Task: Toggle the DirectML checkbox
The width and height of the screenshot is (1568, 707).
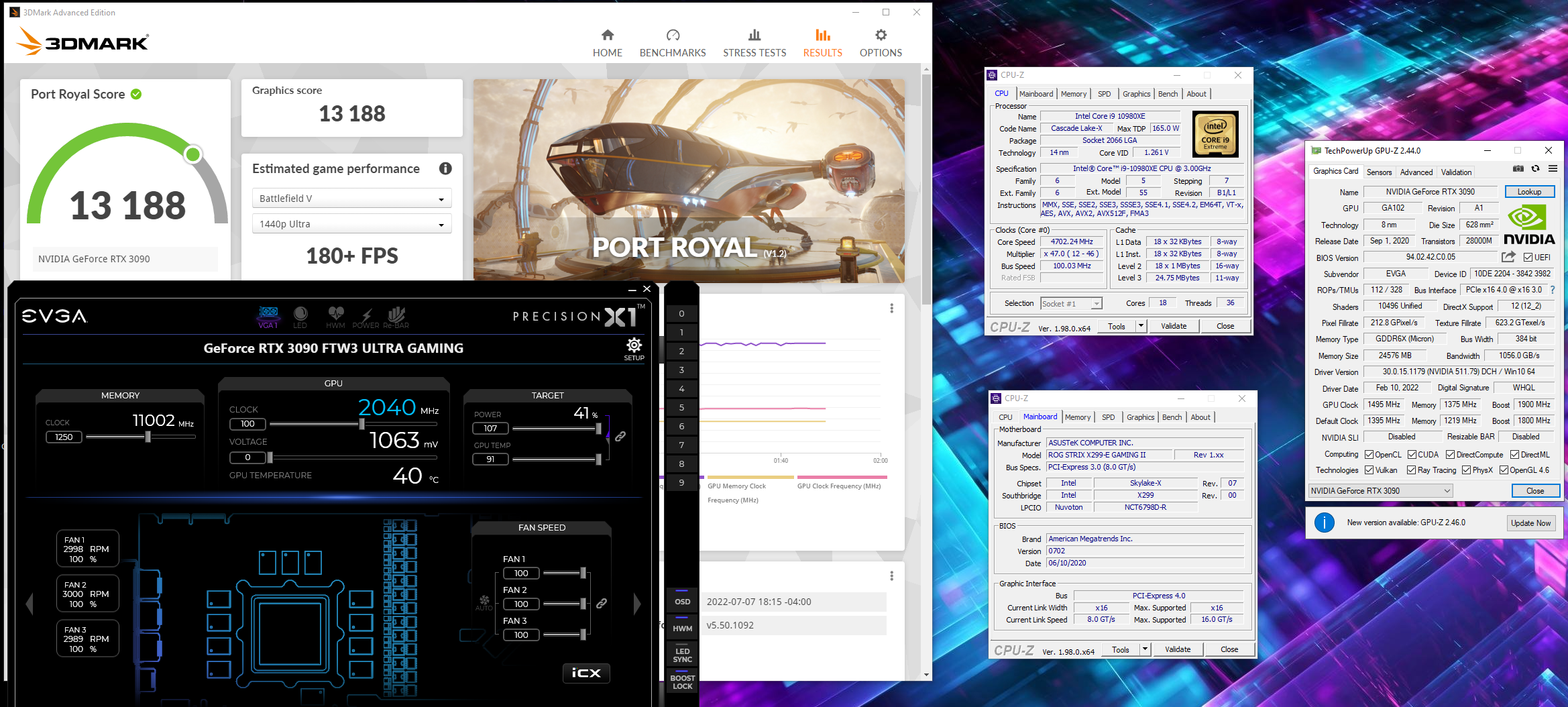Action: click(1515, 454)
